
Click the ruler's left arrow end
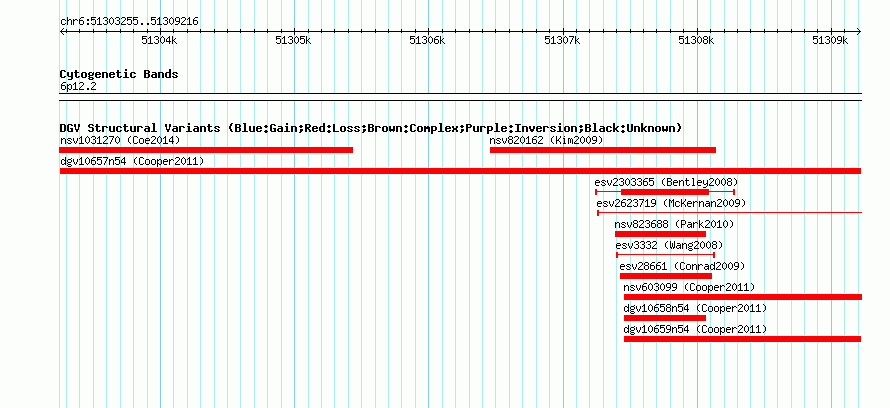pyautogui.click(x=62, y=31)
